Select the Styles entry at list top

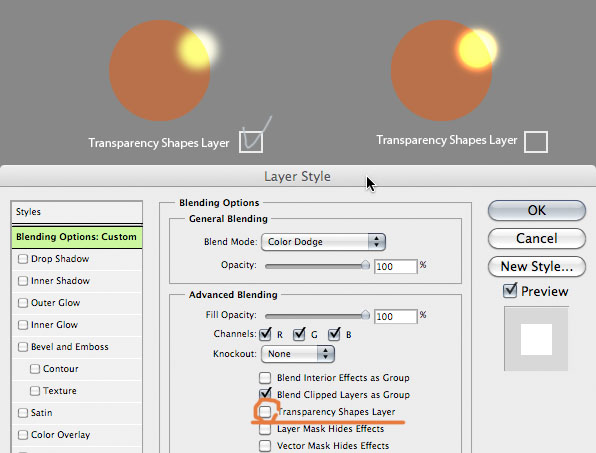[77, 212]
